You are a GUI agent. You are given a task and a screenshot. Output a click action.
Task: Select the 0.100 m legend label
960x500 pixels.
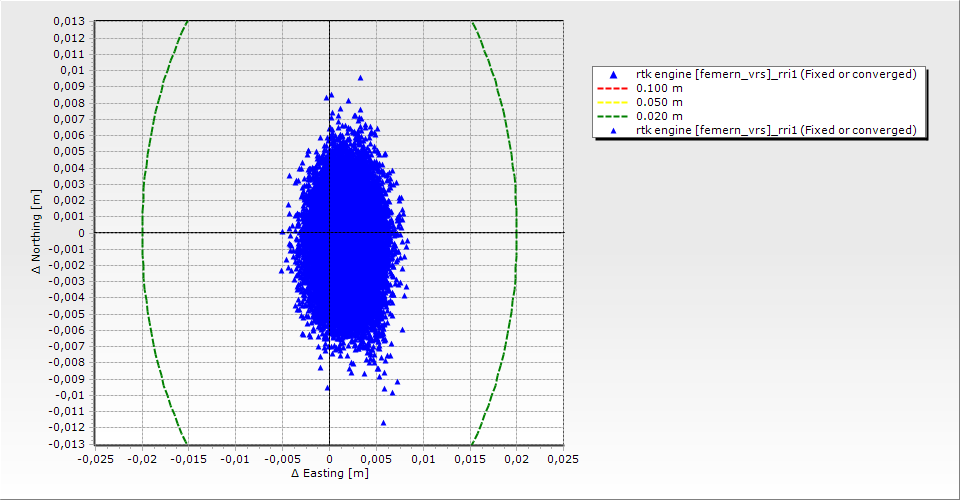660,89
